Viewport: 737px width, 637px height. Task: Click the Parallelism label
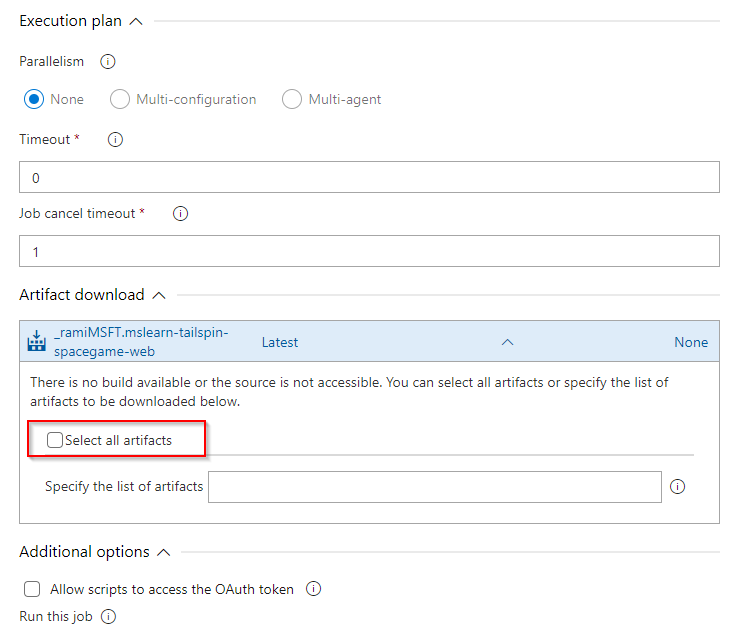(52, 62)
